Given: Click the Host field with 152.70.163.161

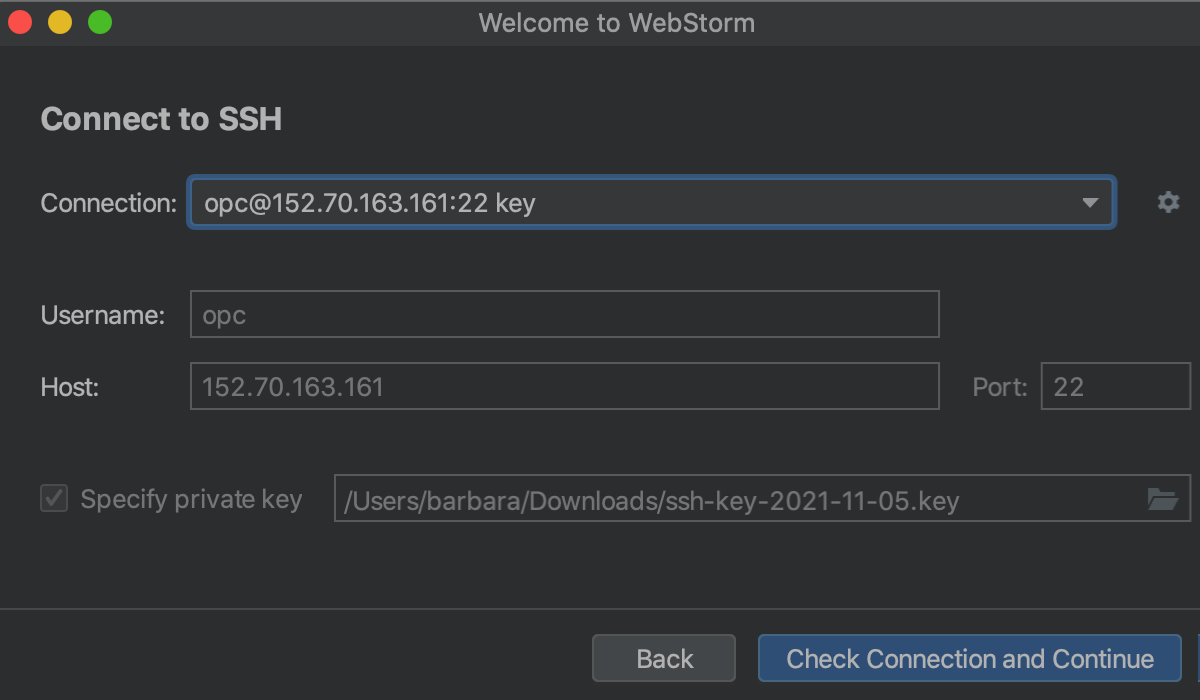Looking at the screenshot, I should click(x=564, y=386).
